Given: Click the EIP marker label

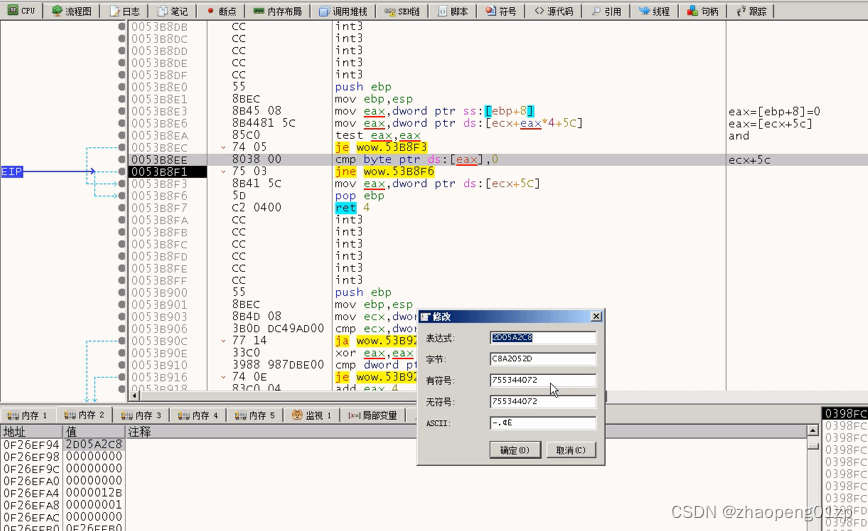Looking at the screenshot, I should [12, 172].
